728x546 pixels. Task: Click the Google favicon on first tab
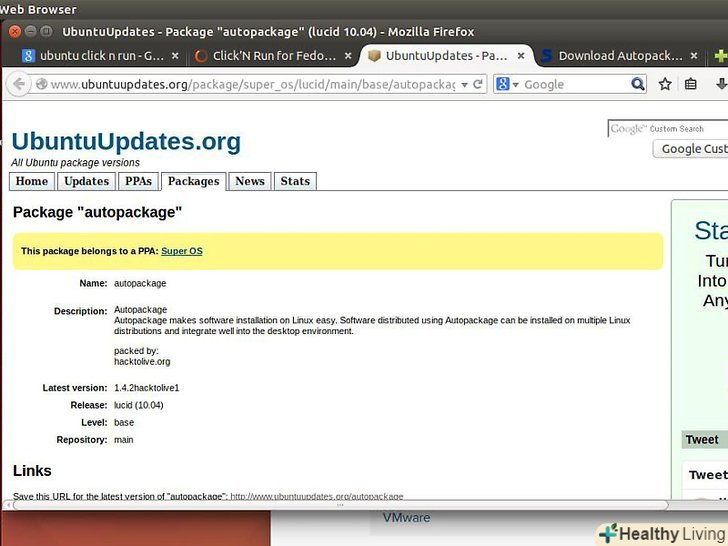[29, 56]
